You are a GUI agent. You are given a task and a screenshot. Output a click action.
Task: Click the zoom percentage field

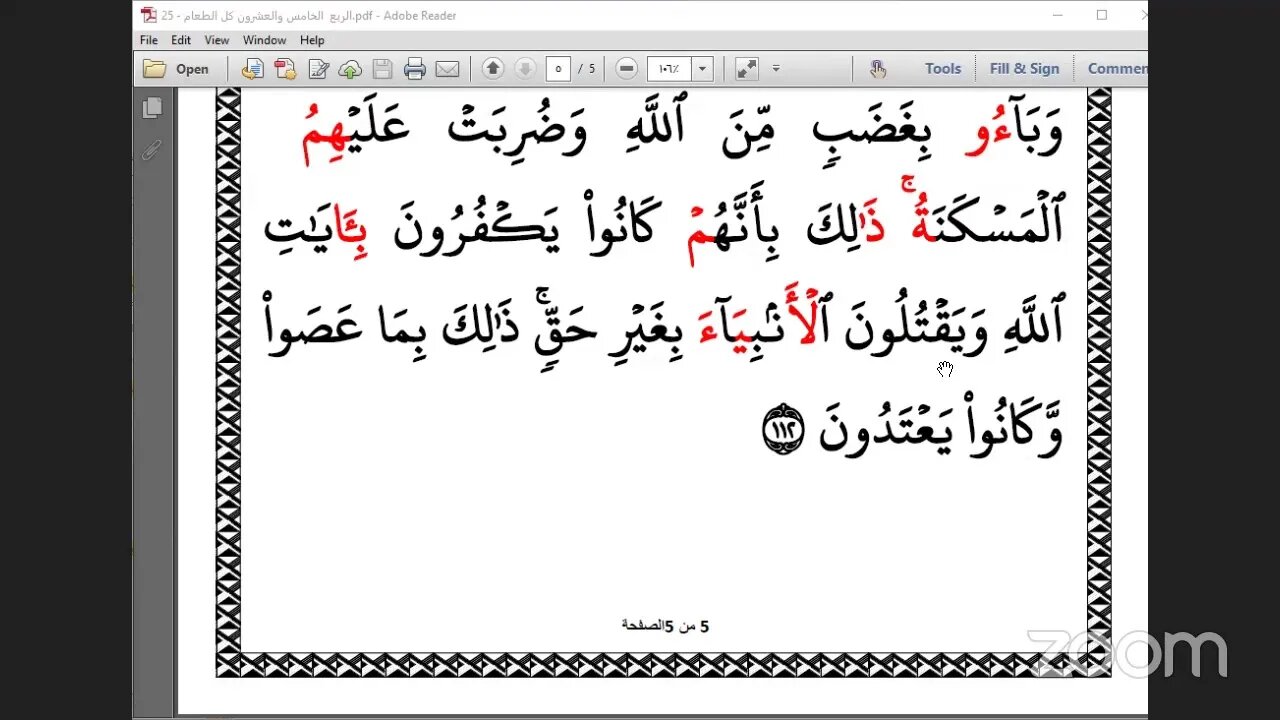pos(669,69)
